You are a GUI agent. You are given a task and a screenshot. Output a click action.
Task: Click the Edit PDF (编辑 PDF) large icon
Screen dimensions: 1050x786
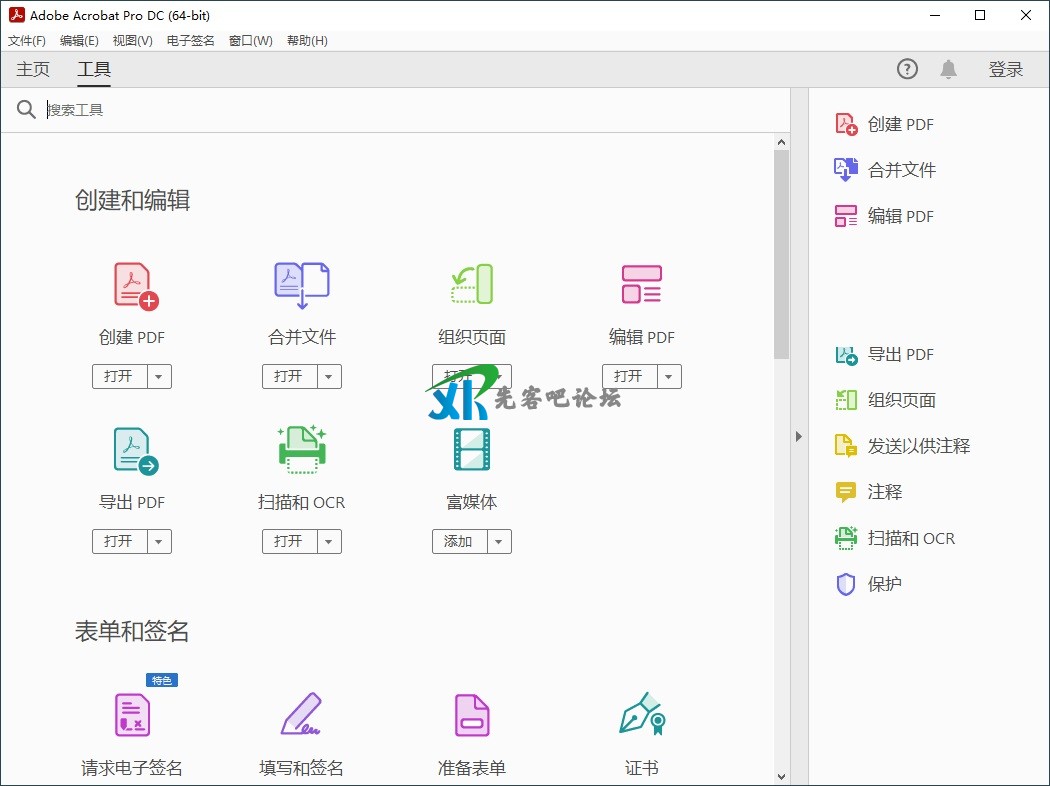(x=641, y=284)
